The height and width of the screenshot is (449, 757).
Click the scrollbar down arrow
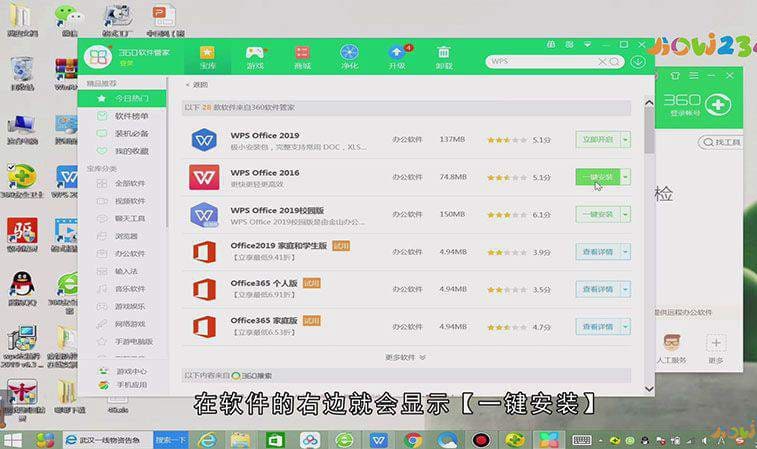coord(649,389)
